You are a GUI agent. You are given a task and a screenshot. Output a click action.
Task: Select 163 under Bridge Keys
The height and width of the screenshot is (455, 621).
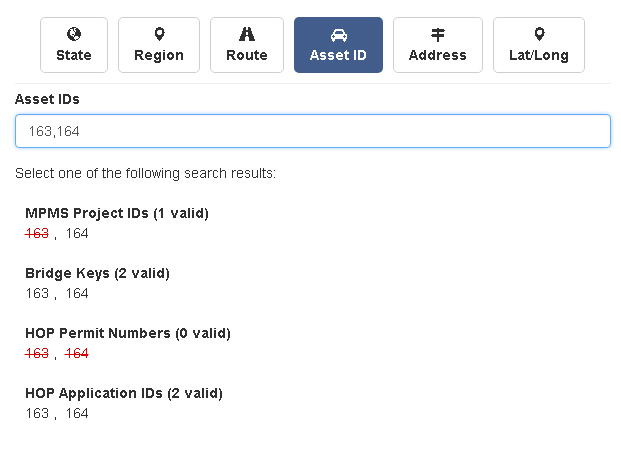(x=37, y=293)
